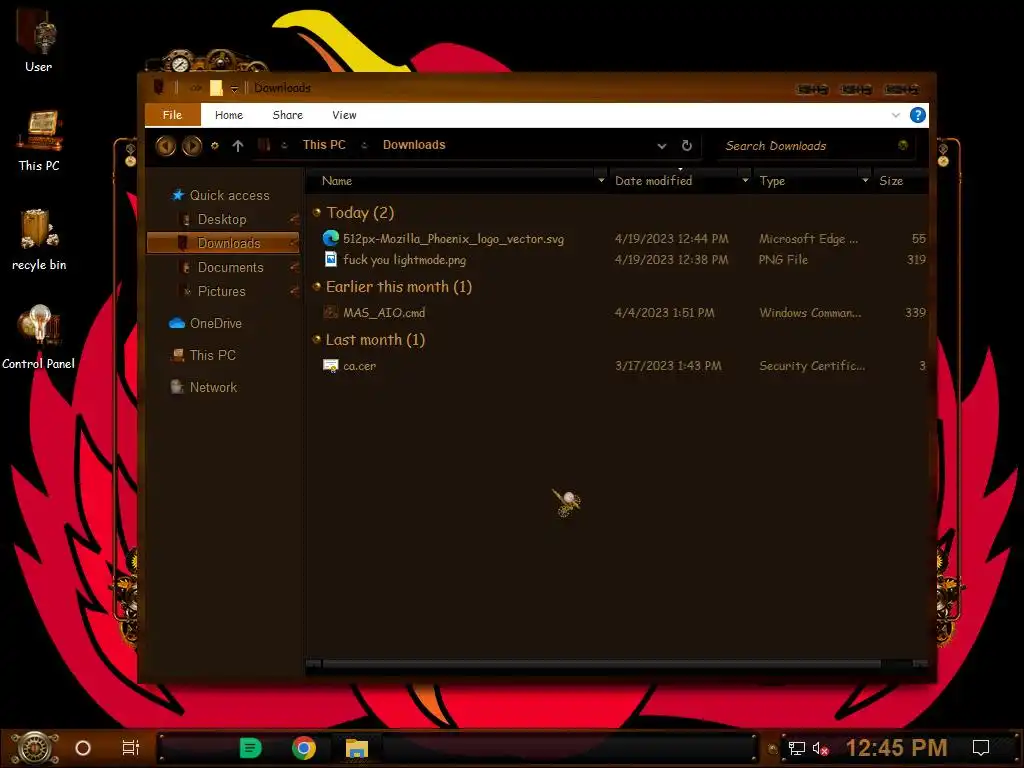
Task: Open the notification center icon
Action: (981, 748)
